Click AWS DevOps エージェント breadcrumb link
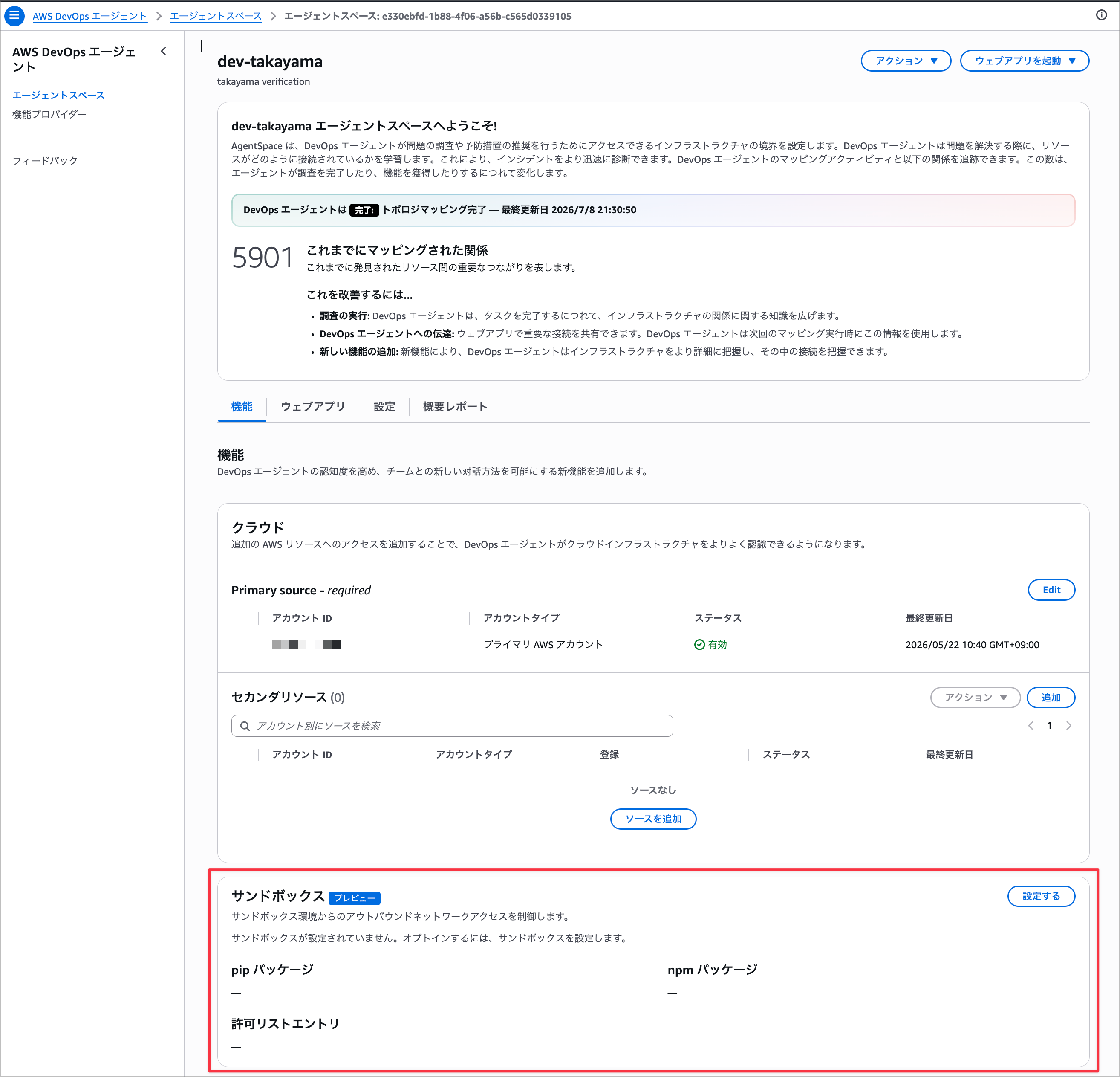This screenshot has width=1120, height=1077. coord(90,16)
